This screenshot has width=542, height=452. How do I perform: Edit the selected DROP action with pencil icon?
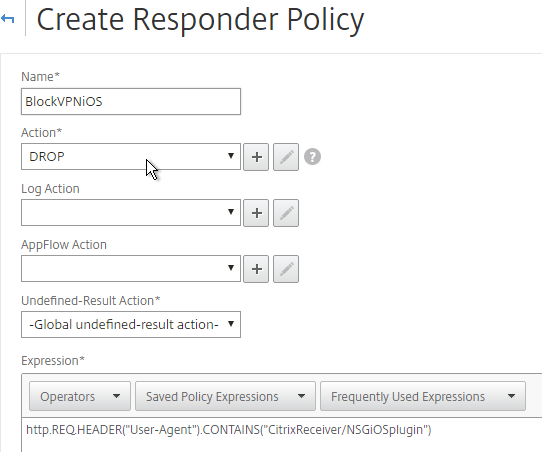pyautogui.click(x=286, y=157)
